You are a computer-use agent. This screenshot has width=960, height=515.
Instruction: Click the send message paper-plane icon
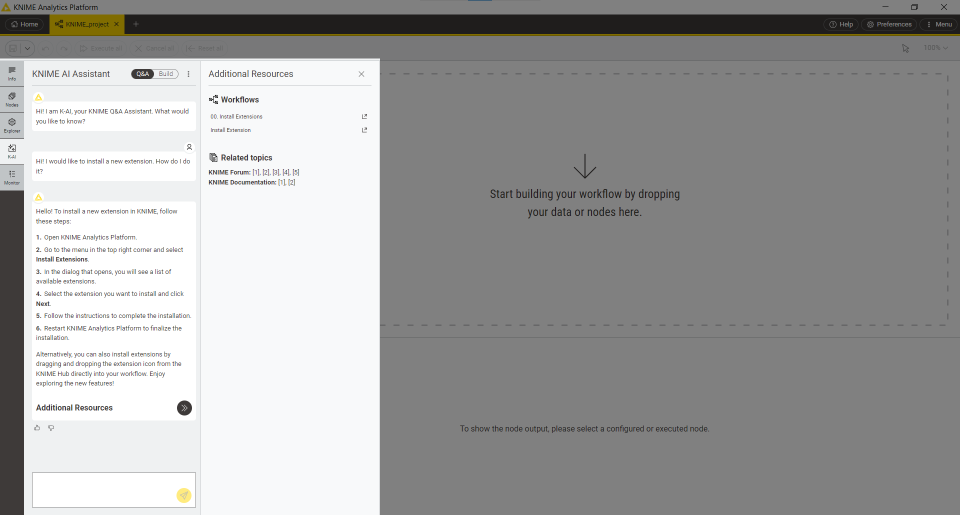(x=184, y=495)
